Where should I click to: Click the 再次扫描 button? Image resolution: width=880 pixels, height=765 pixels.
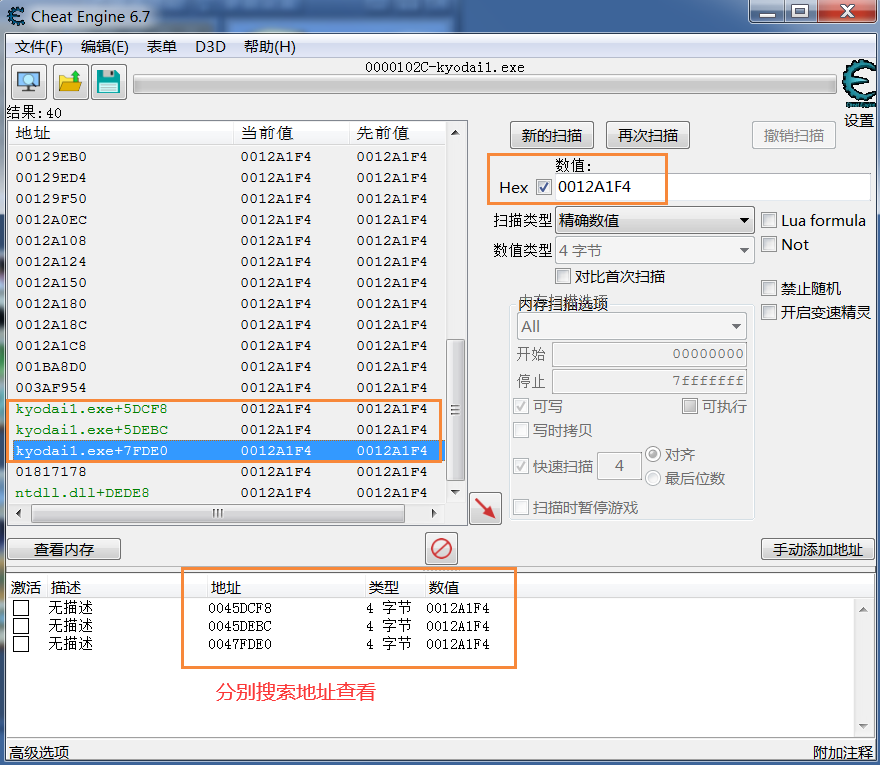648,135
